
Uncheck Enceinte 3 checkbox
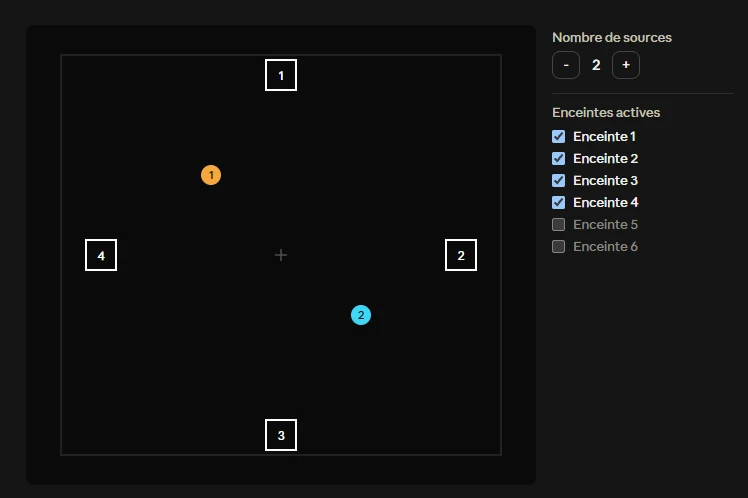[559, 180]
